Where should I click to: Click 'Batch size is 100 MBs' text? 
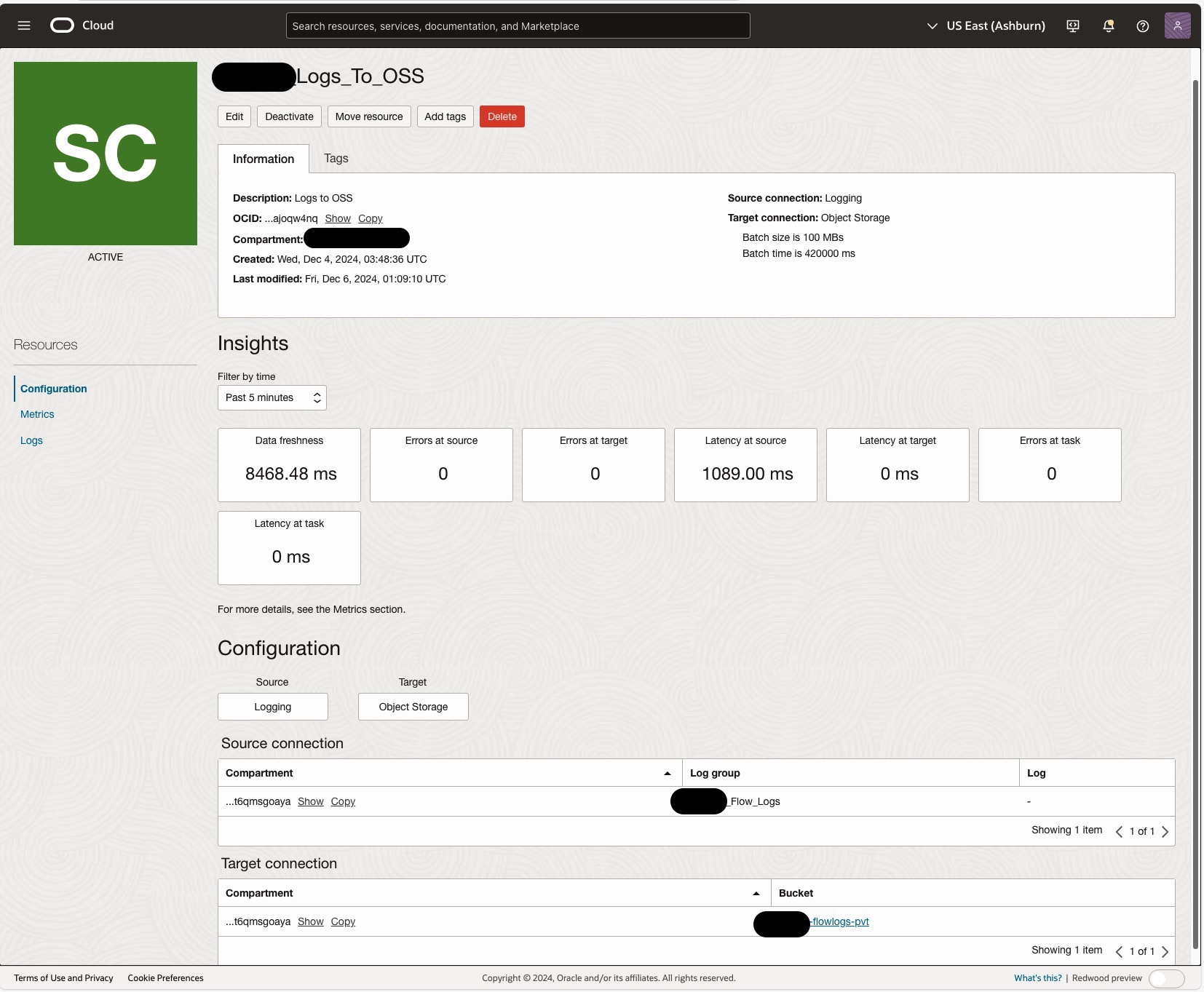pos(793,237)
